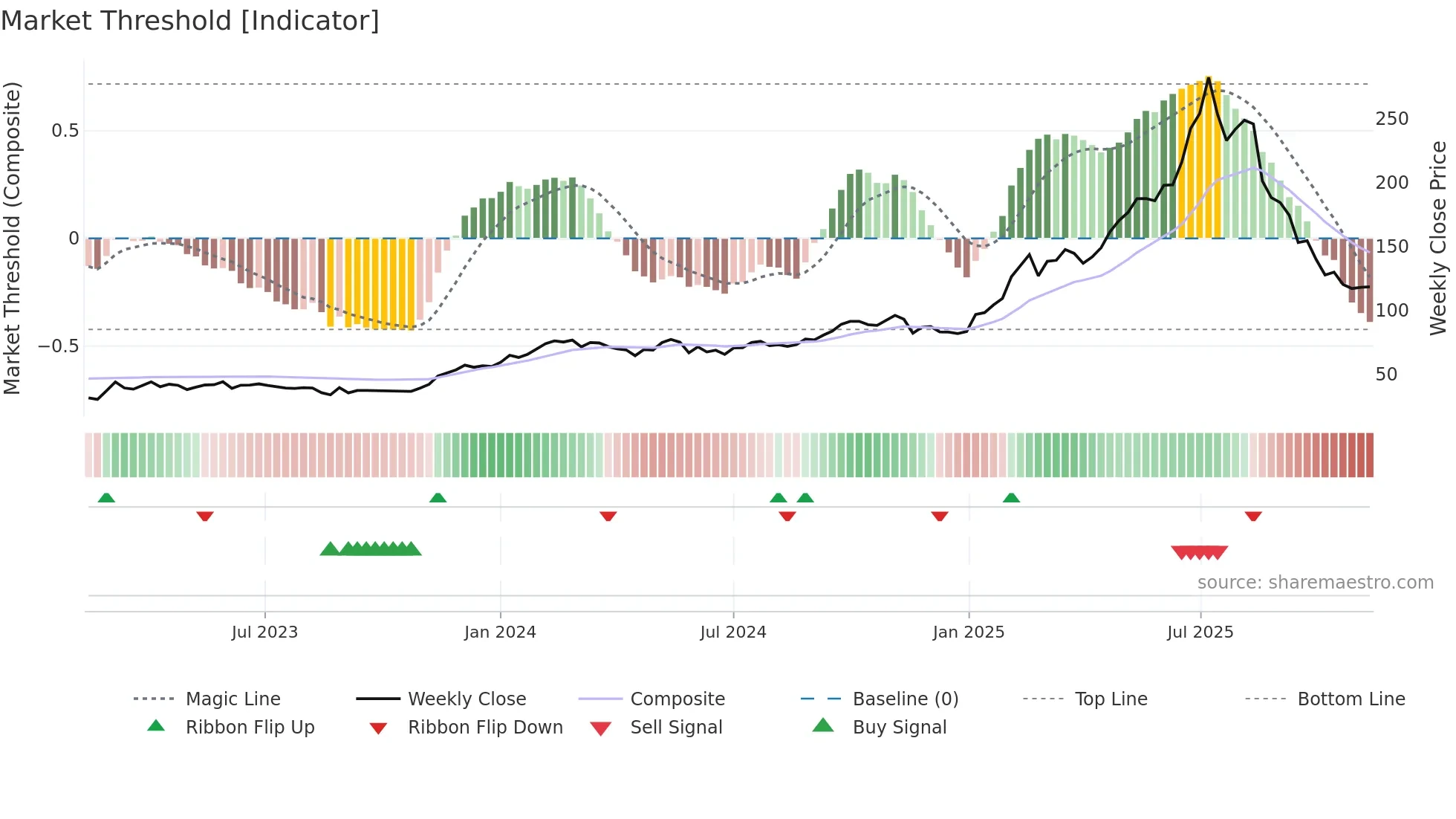Click the Jan 2025 x-axis label
The width and height of the screenshot is (1456, 819).
(968, 632)
